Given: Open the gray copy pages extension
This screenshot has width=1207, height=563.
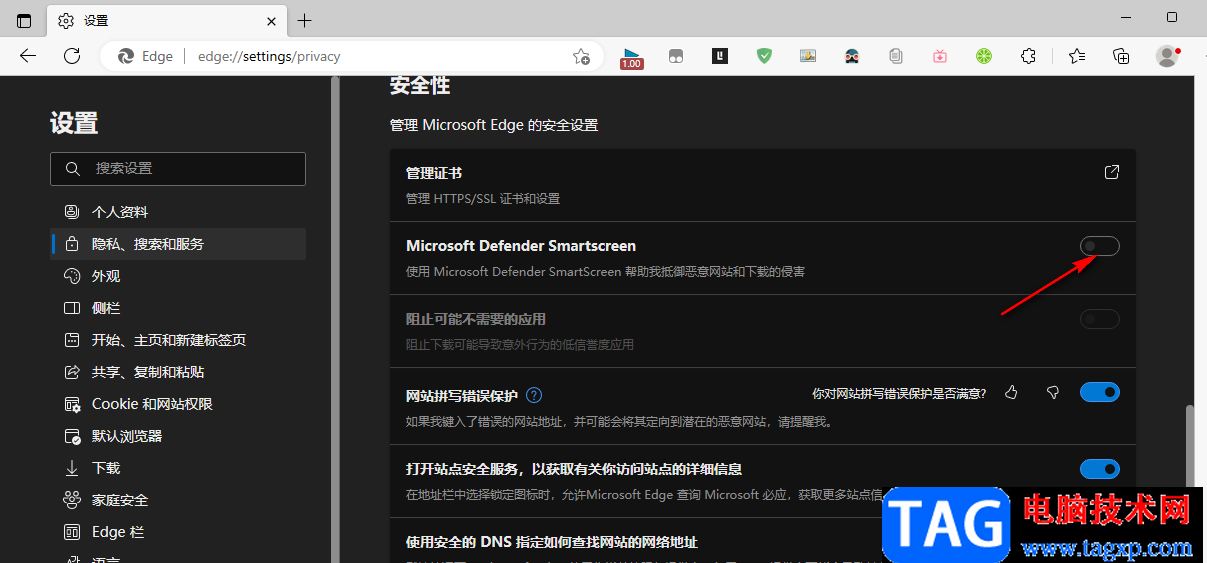Looking at the screenshot, I should pyautogui.click(x=896, y=56).
